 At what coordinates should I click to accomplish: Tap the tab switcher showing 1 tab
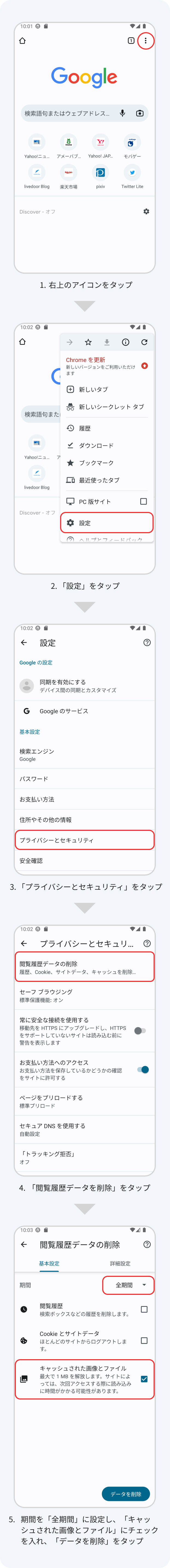(x=130, y=41)
